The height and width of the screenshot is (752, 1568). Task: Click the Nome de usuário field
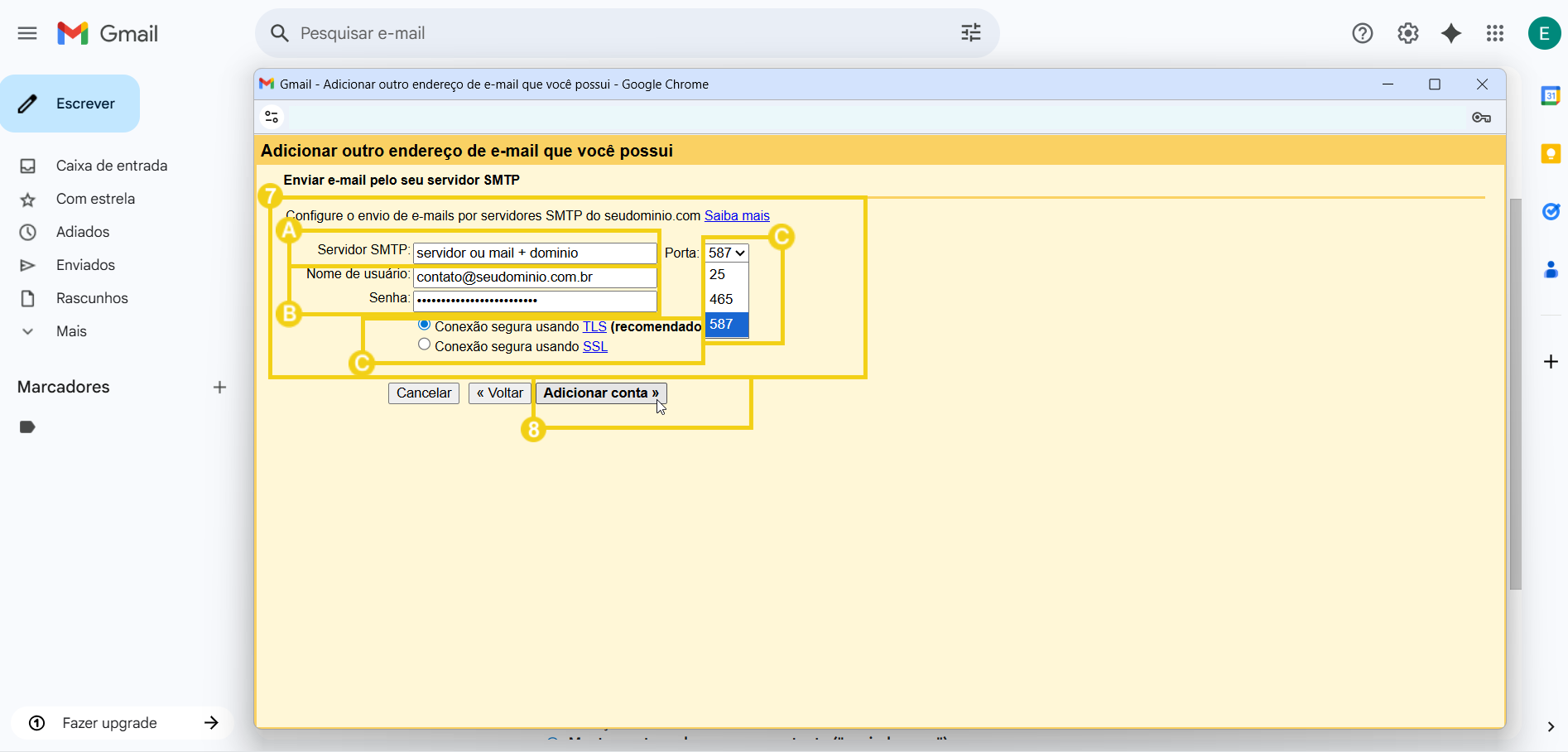tap(535, 277)
